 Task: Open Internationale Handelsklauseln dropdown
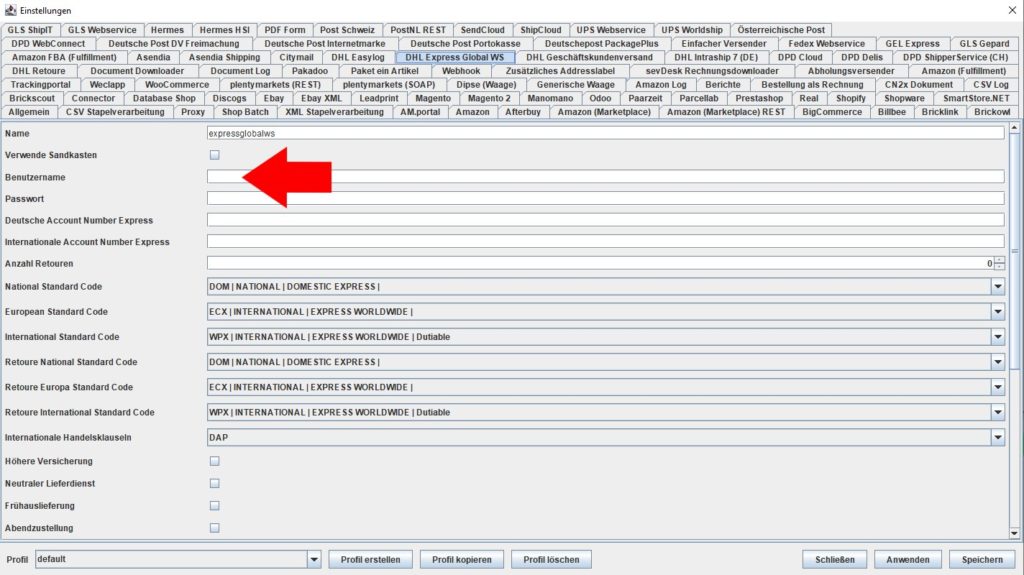997,438
